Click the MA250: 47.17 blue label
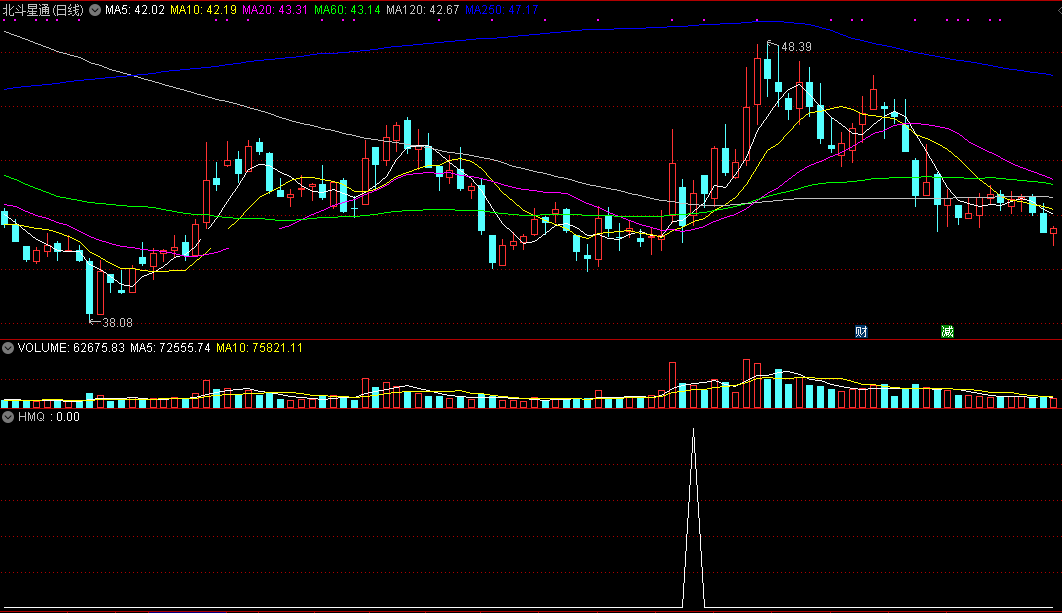Screen dimensions: 1062x613 pos(502,10)
